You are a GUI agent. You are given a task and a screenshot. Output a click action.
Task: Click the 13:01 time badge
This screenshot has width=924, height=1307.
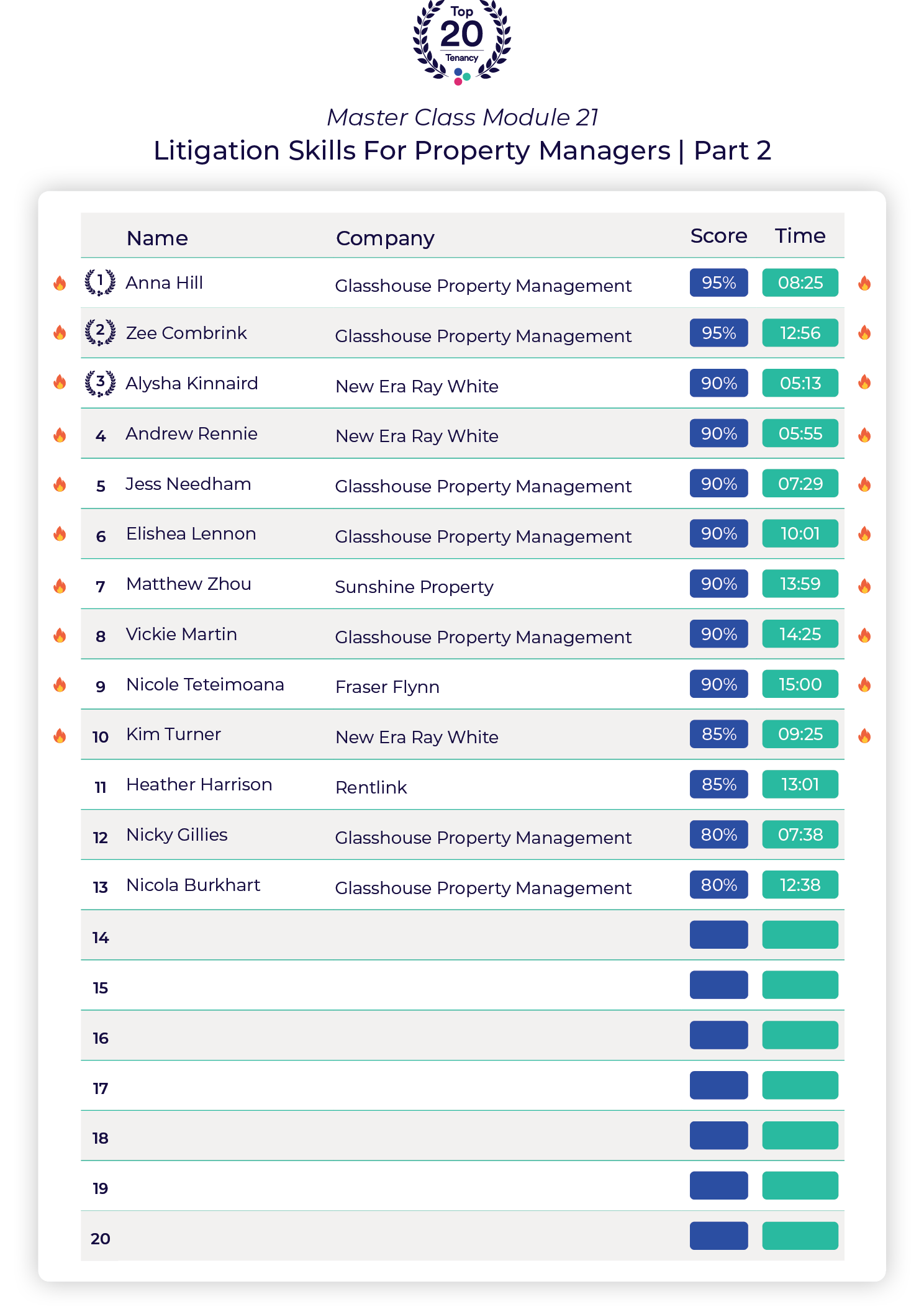800,784
